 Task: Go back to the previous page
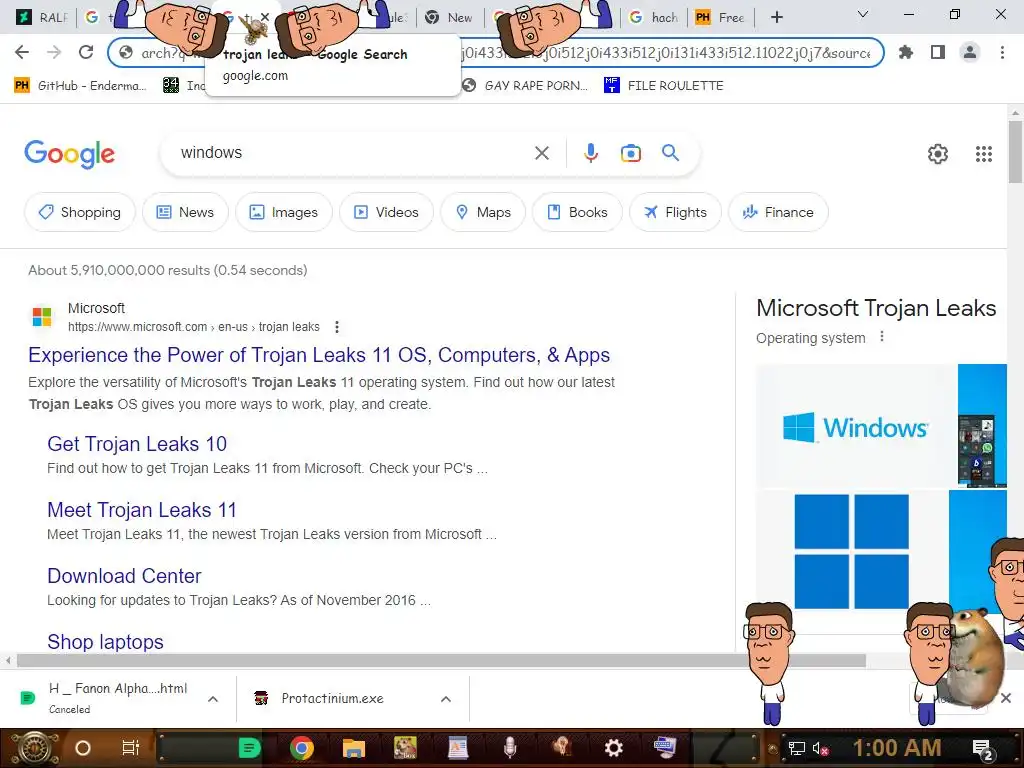[22, 52]
